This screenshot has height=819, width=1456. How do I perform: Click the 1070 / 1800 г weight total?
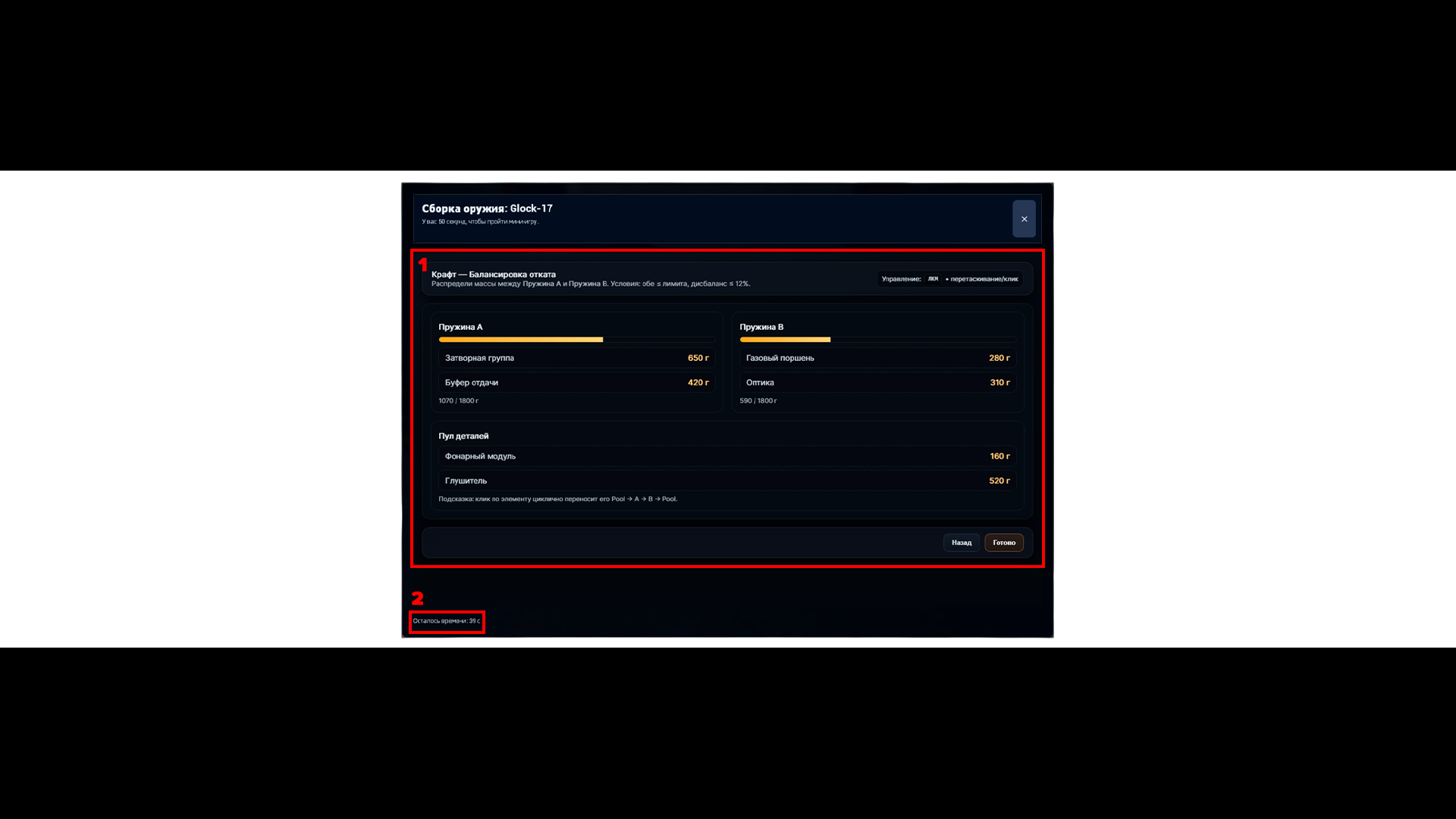(x=458, y=400)
